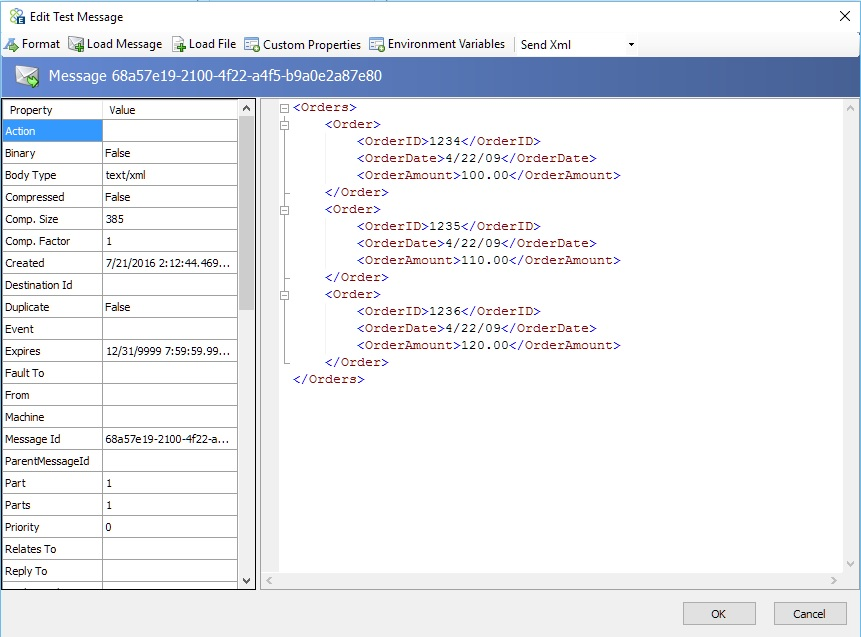Click the OrderAmount 100.00 XML line
861x637 pixels.
coord(489,175)
